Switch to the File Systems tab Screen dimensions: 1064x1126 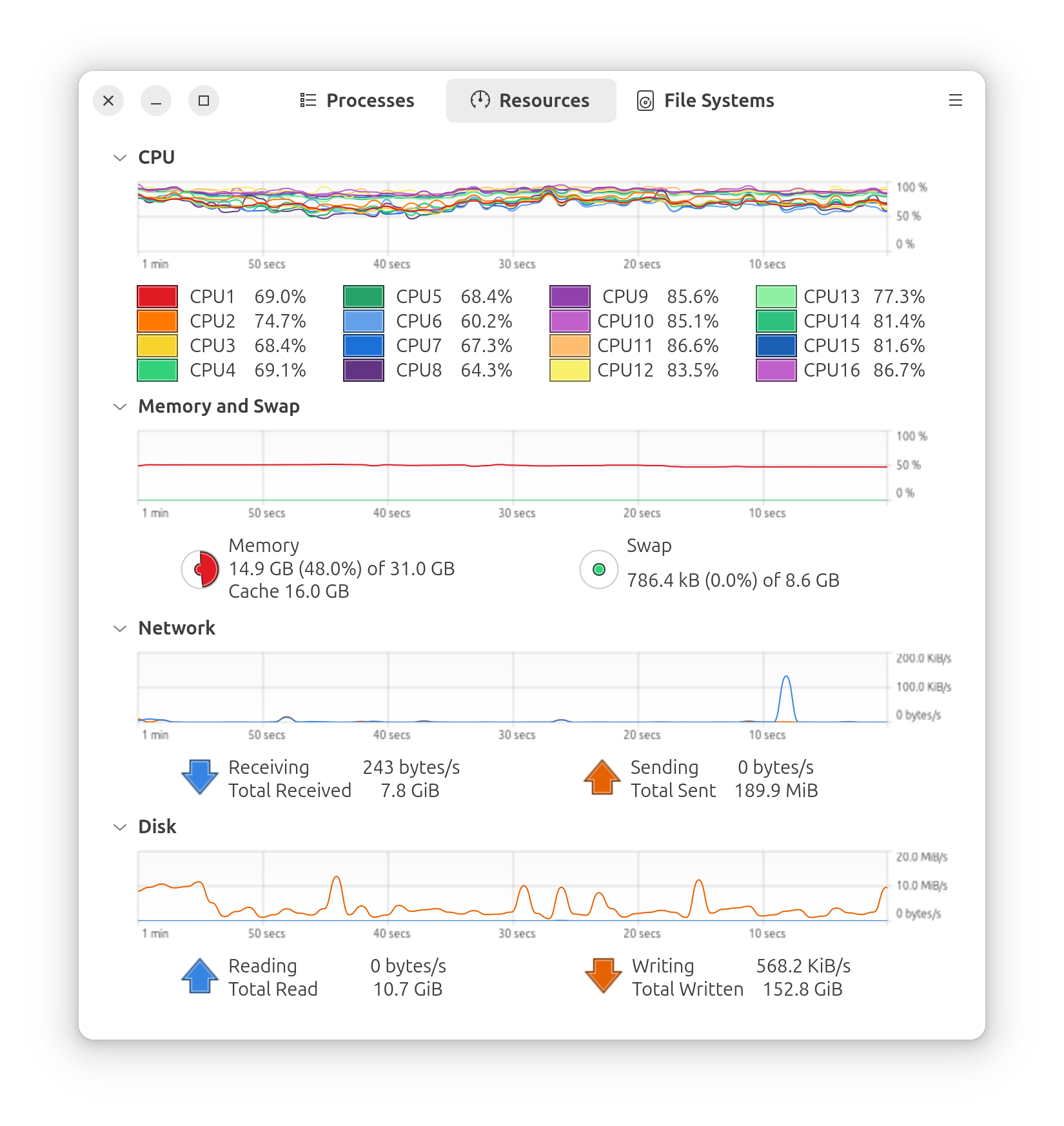click(x=705, y=101)
